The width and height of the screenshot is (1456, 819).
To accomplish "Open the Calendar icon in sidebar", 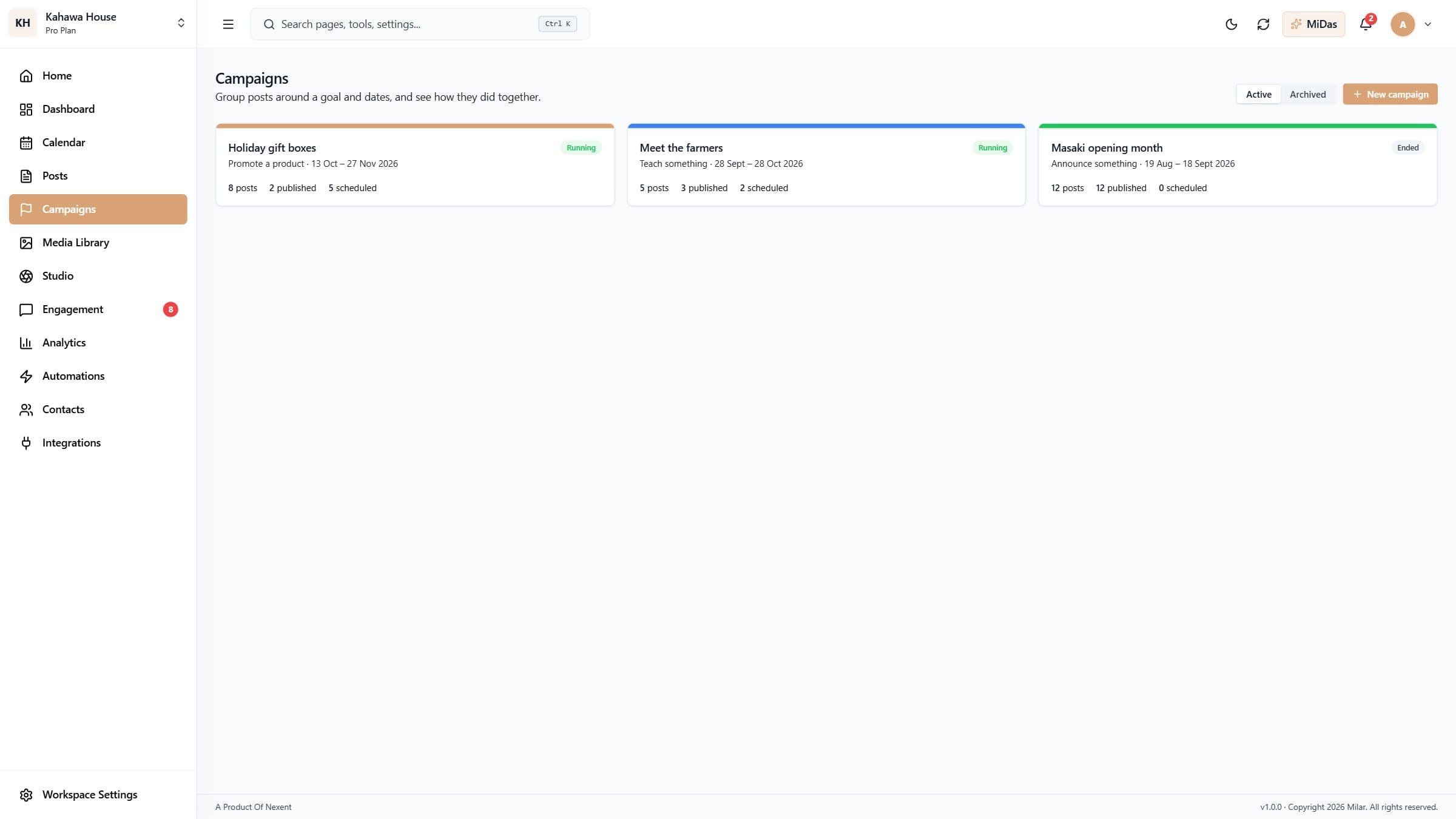I will [25, 143].
